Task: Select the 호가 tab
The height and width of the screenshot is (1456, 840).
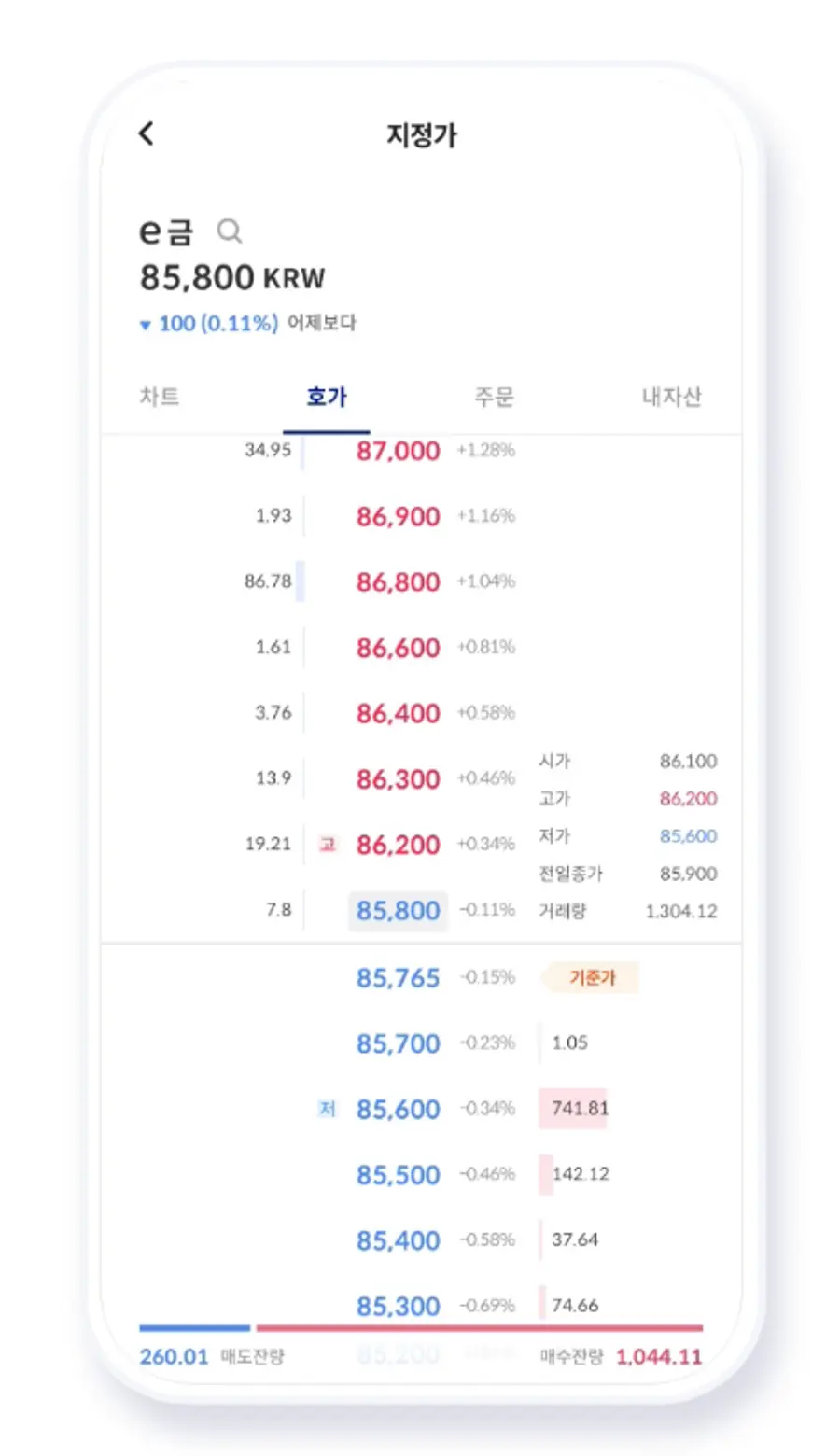Action: (327, 397)
